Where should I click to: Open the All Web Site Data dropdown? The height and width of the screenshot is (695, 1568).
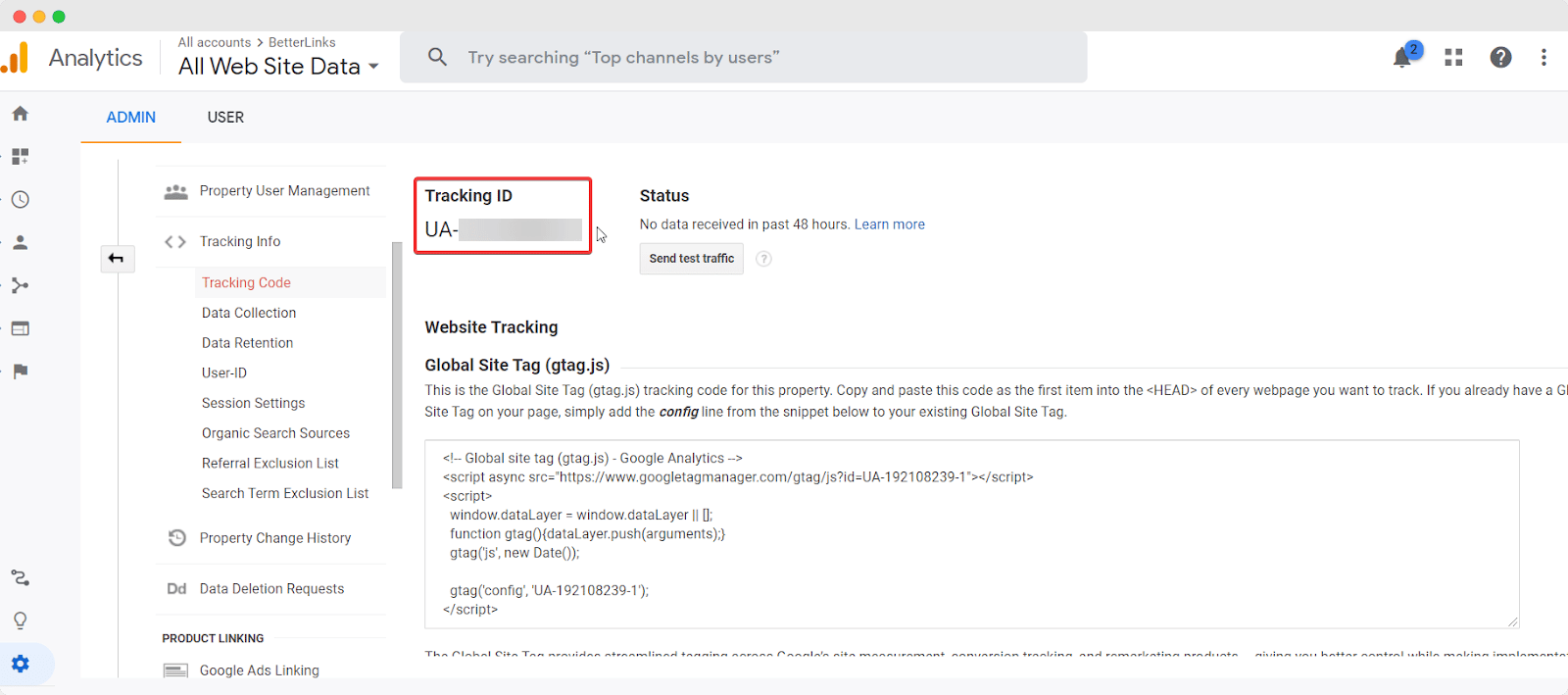(278, 67)
